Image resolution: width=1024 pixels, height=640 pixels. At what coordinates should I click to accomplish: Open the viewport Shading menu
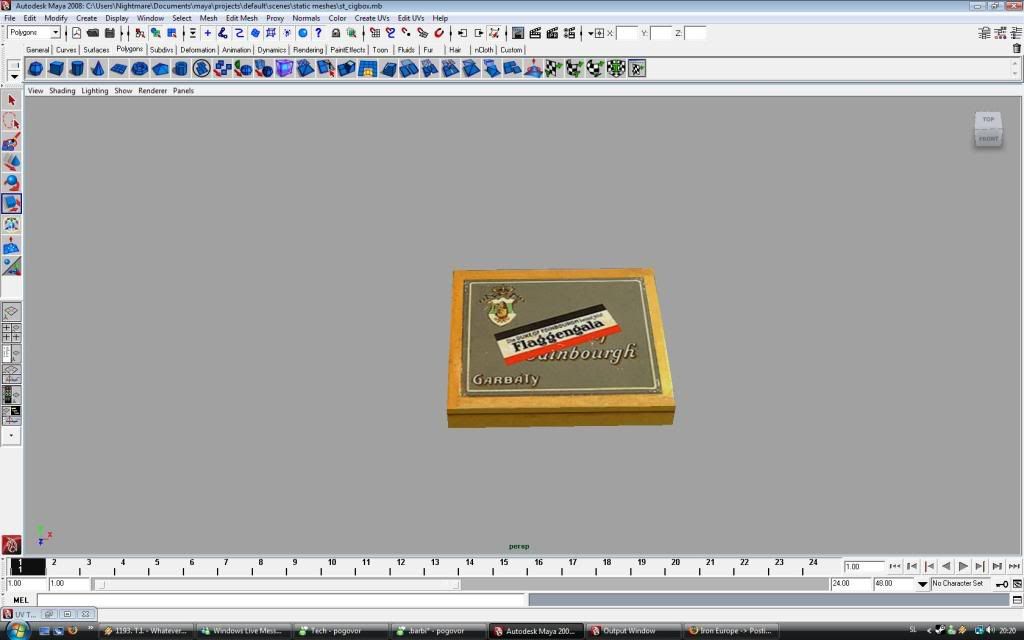[x=62, y=91]
